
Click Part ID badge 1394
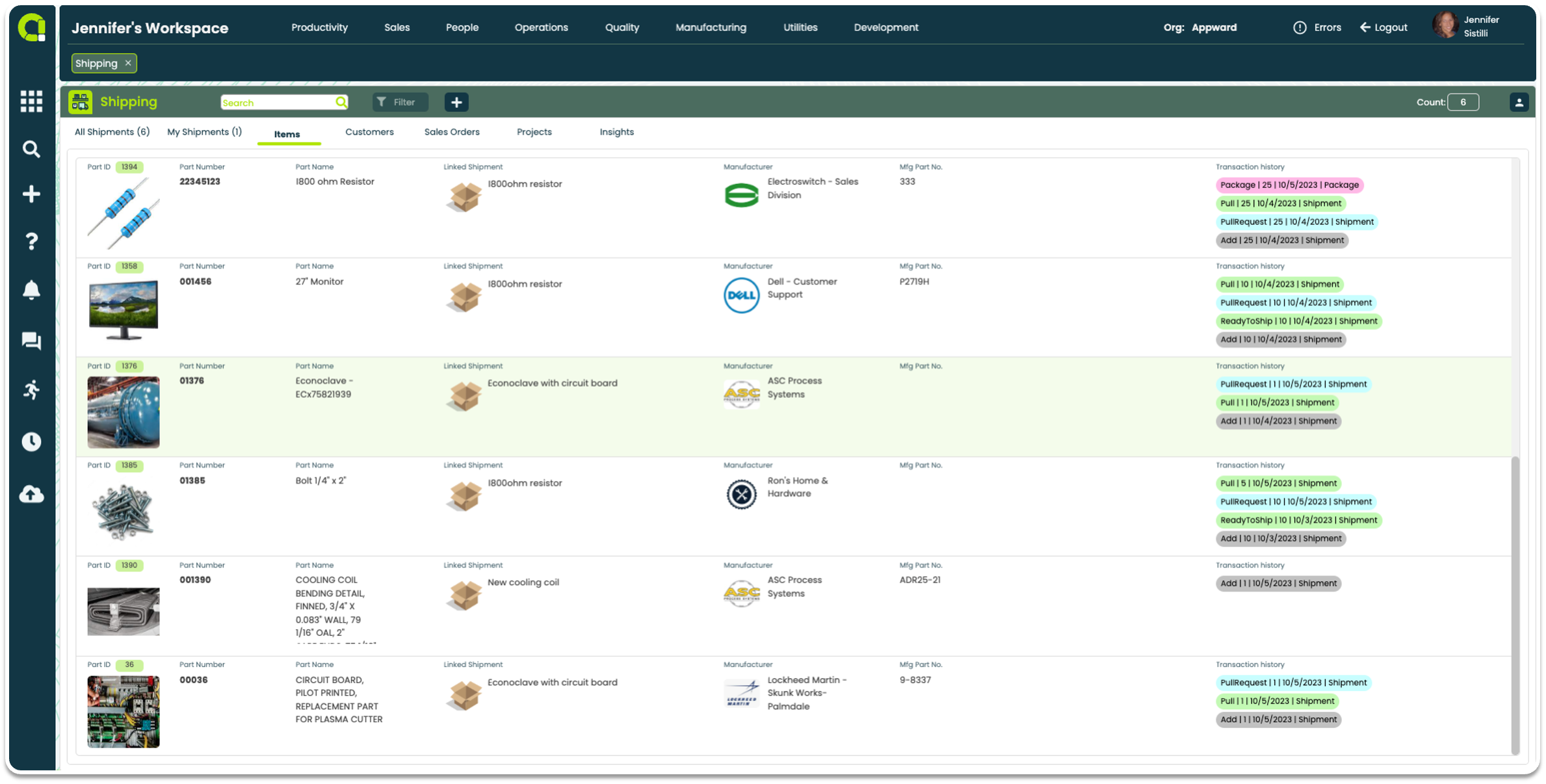[x=129, y=167]
